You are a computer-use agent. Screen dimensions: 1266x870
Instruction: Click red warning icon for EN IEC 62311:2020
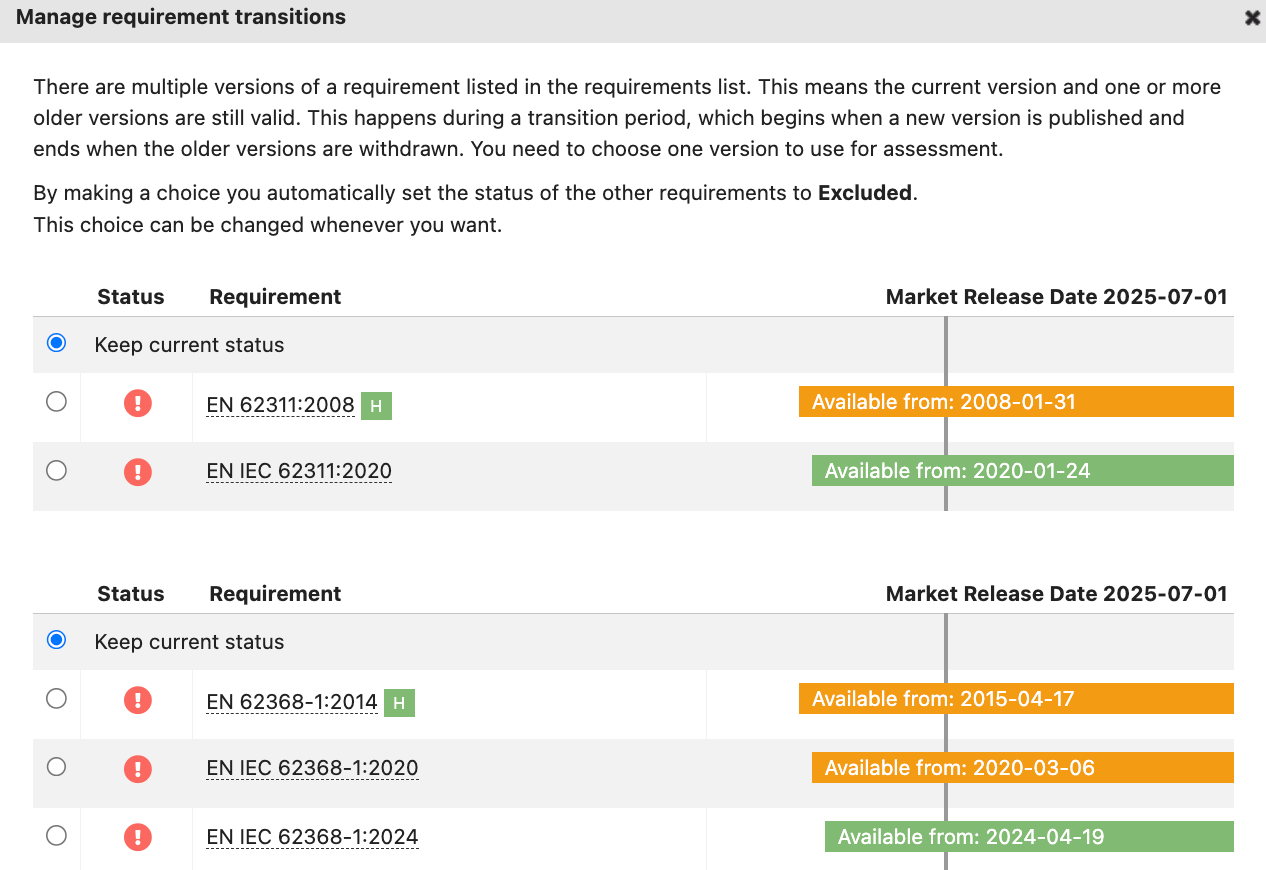(138, 470)
